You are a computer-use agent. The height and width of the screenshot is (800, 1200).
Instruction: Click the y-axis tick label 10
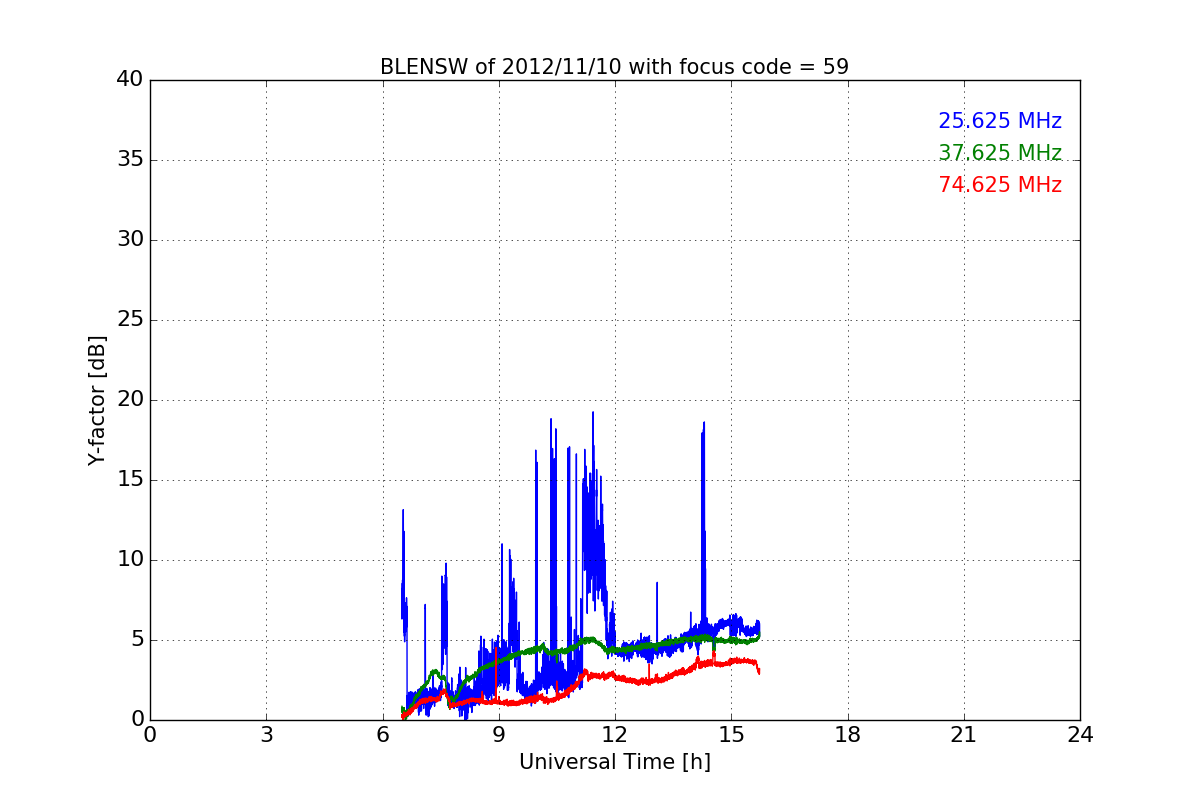pyautogui.click(x=130, y=560)
